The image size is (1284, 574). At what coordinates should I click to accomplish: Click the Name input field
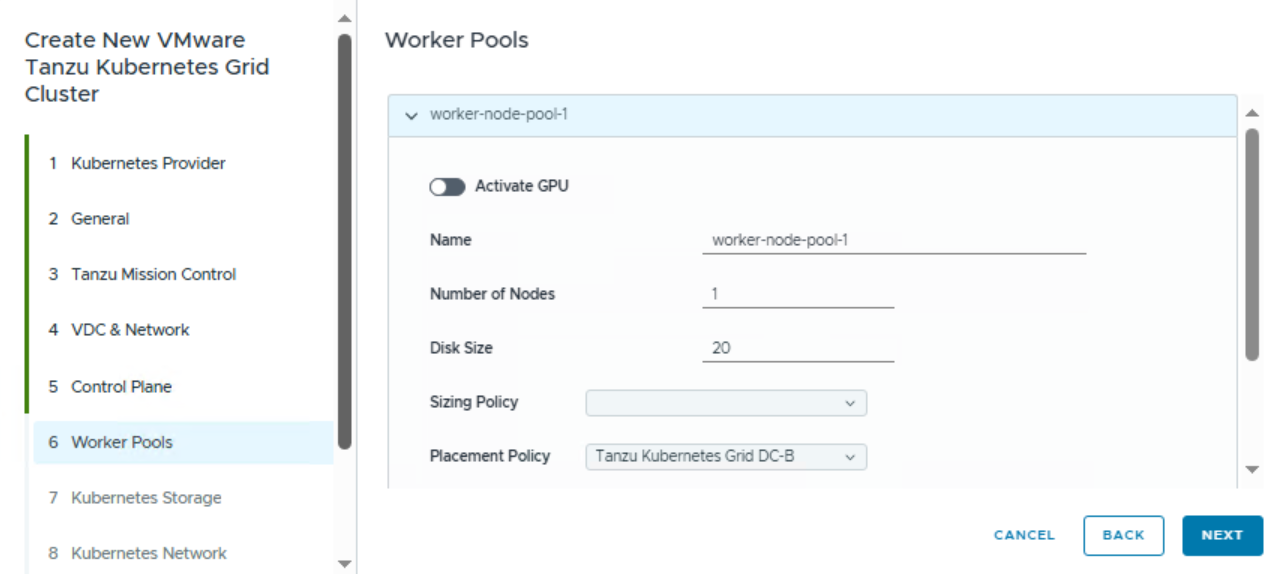[894, 241]
